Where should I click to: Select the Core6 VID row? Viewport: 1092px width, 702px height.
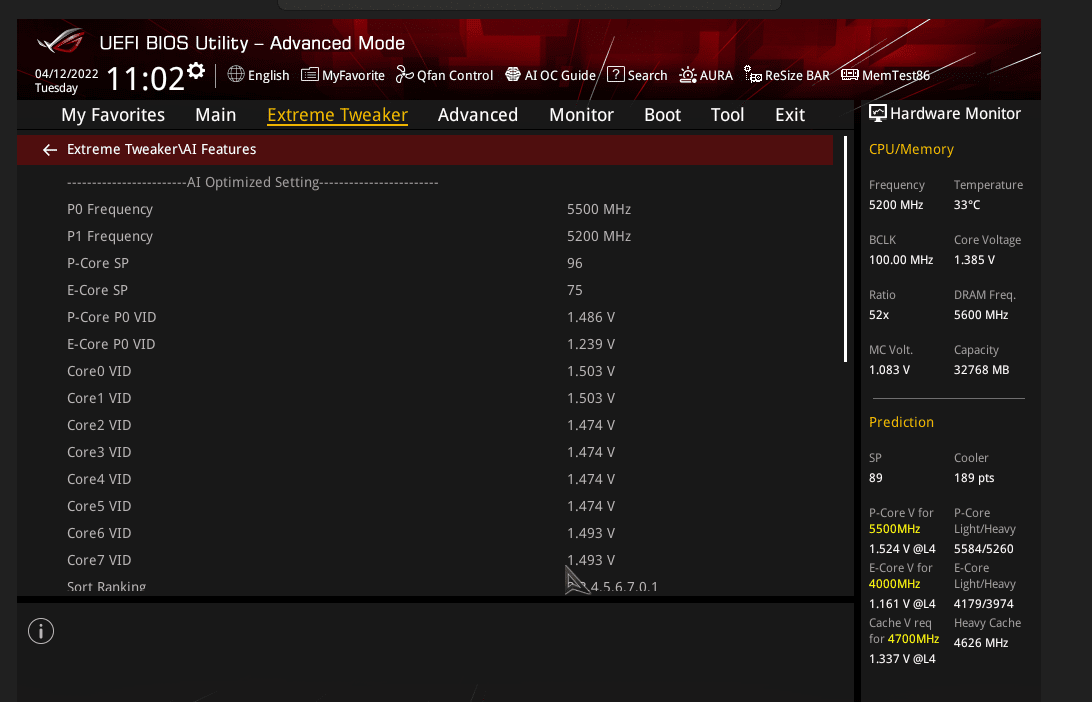click(425, 533)
